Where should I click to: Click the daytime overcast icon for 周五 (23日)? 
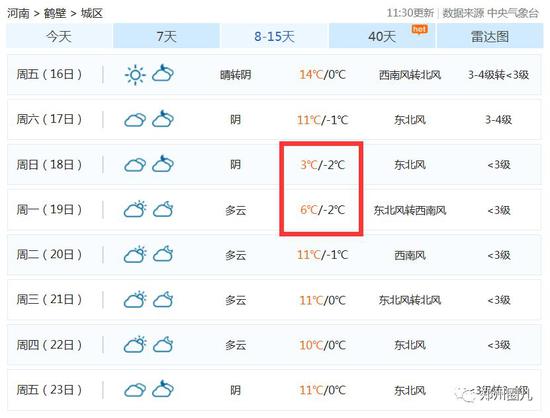click(135, 390)
